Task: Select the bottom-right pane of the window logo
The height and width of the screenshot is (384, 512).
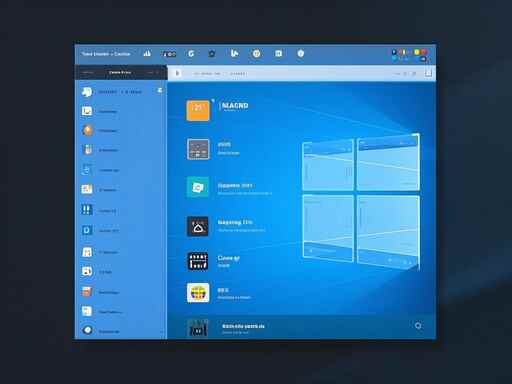Action: (388, 233)
